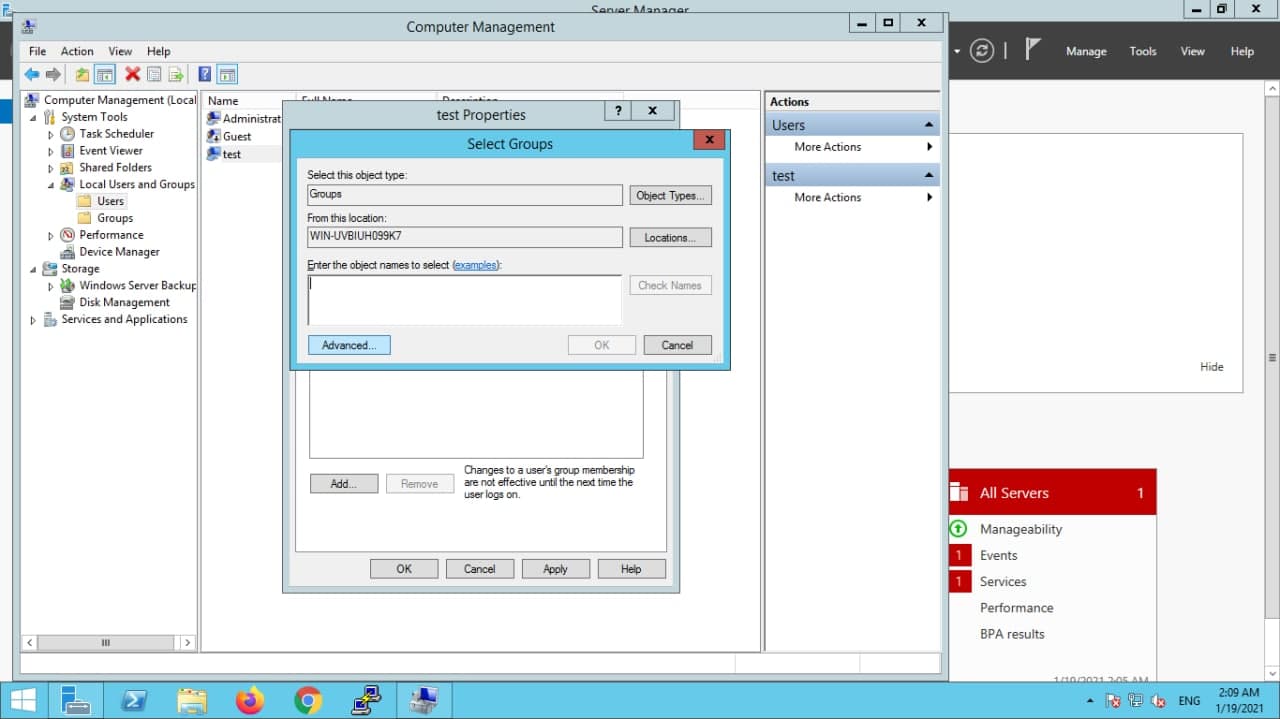The height and width of the screenshot is (719, 1280).
Task: Collapse the Local Users and Groups node
Action: [x=51, y=185]
